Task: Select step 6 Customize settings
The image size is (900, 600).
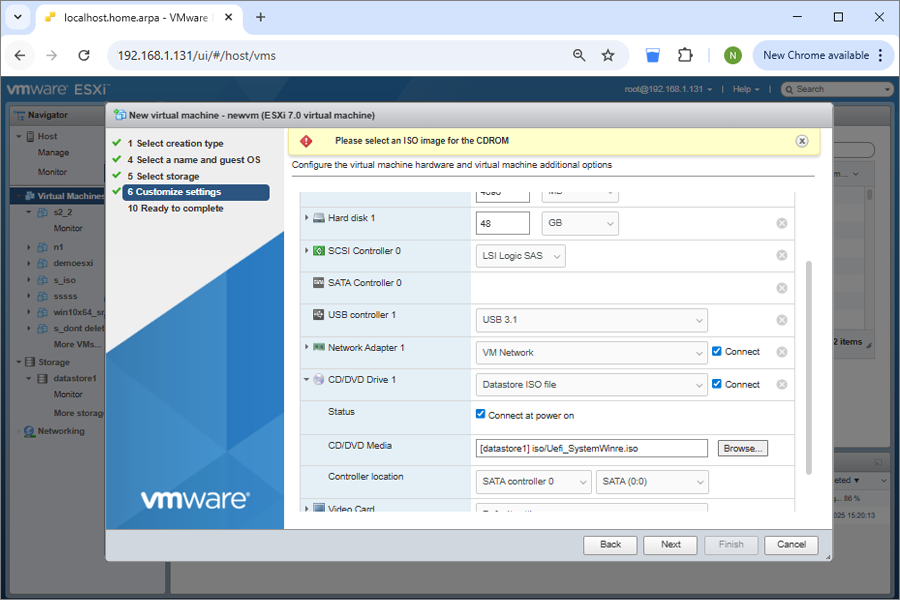Action: pyautogui.click(x=196, y=192)
